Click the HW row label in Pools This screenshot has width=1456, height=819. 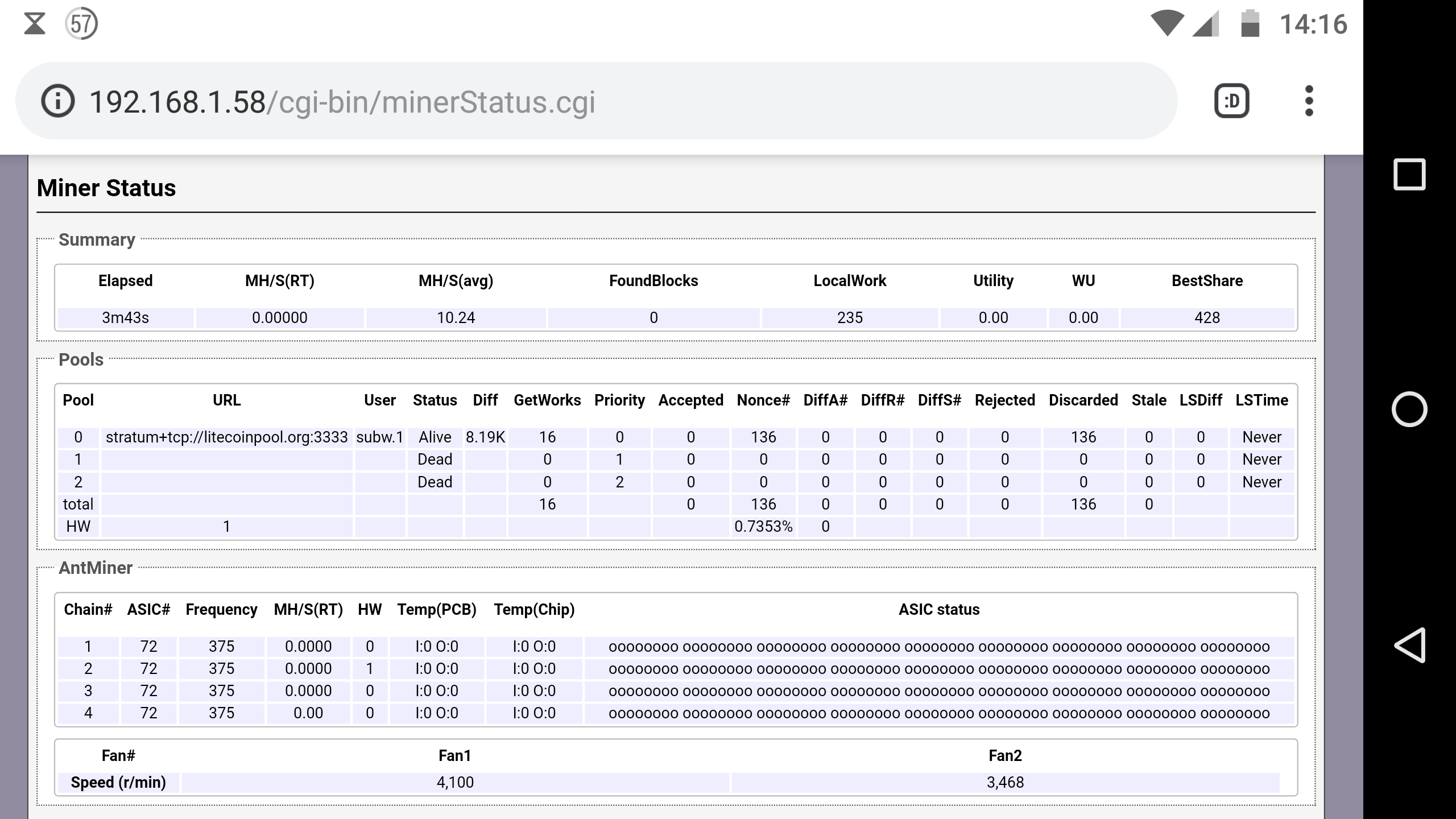pyautogui.click(x=78, y=526)
